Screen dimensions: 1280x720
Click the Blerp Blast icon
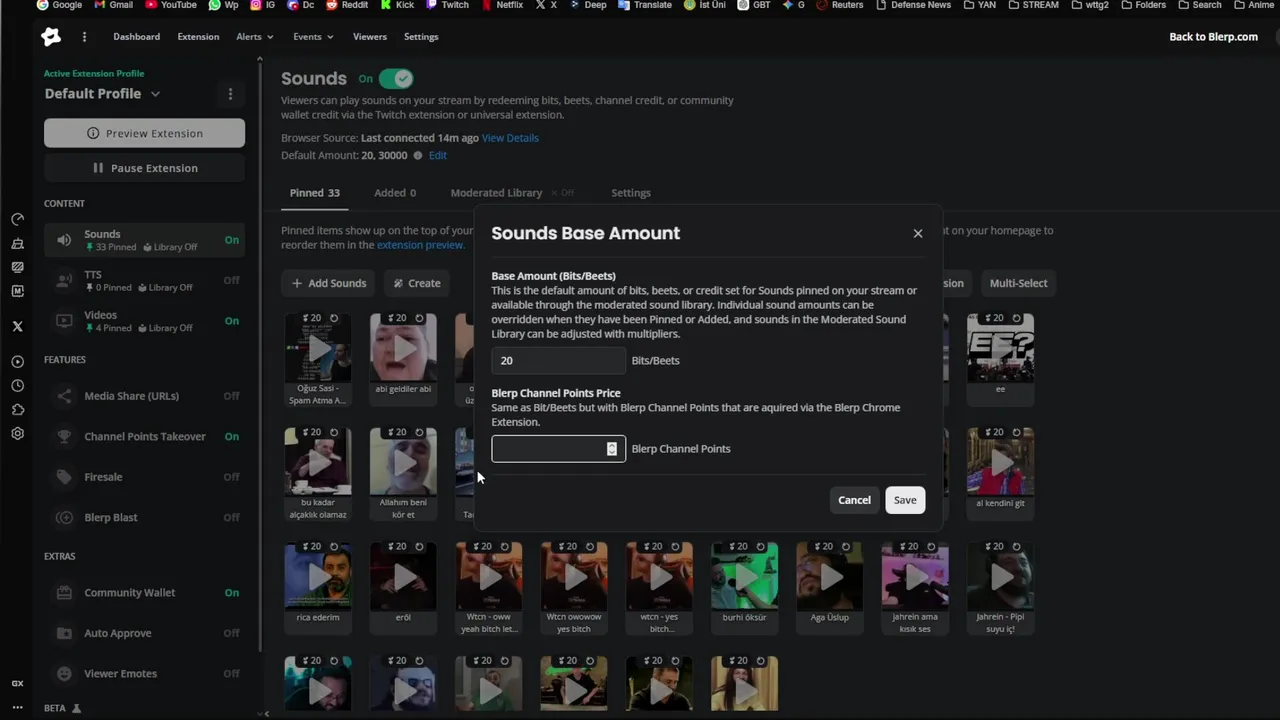(64, 518)
